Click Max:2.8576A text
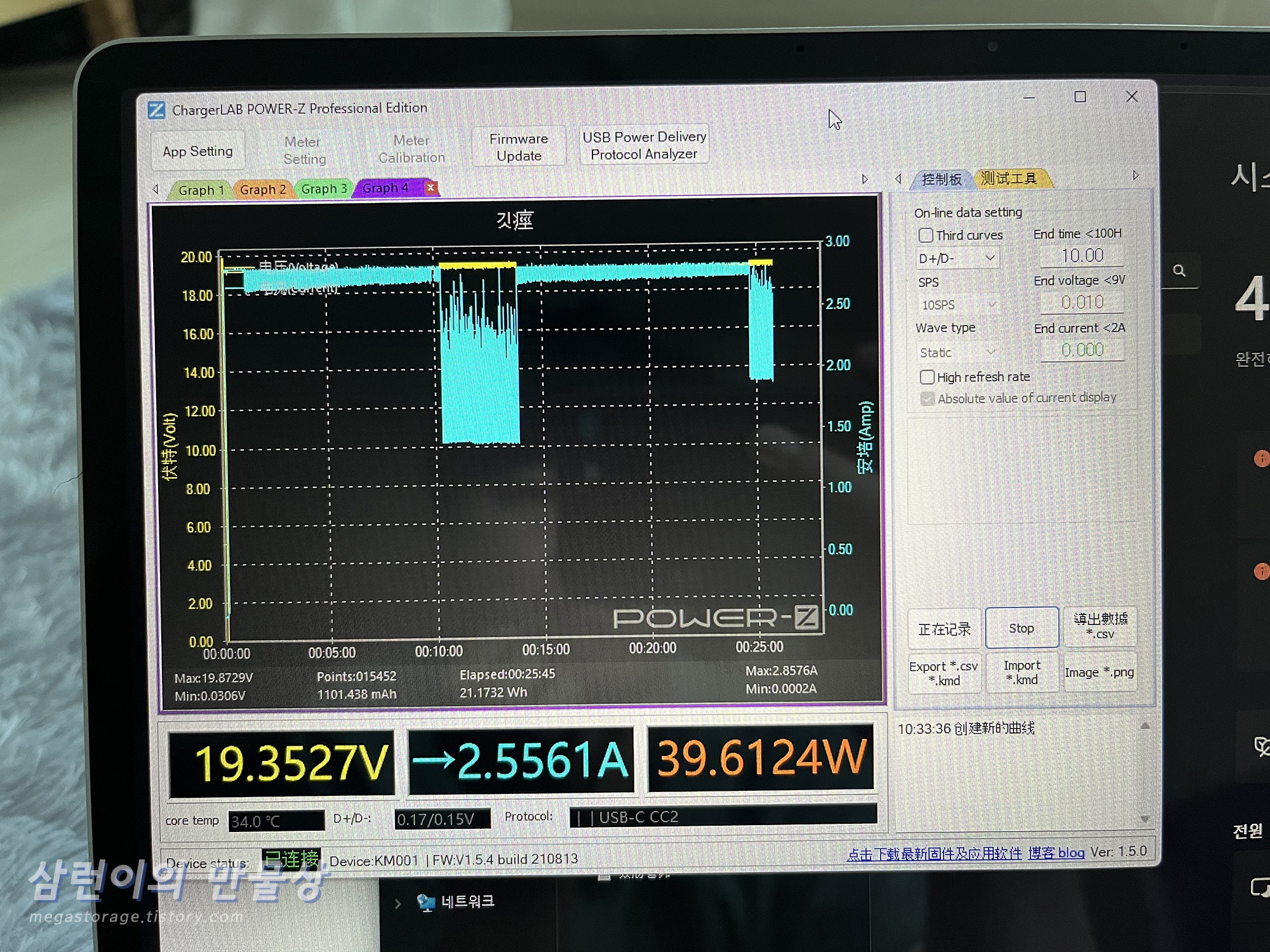Screen dimensions: 1270x952 (782, 671)
